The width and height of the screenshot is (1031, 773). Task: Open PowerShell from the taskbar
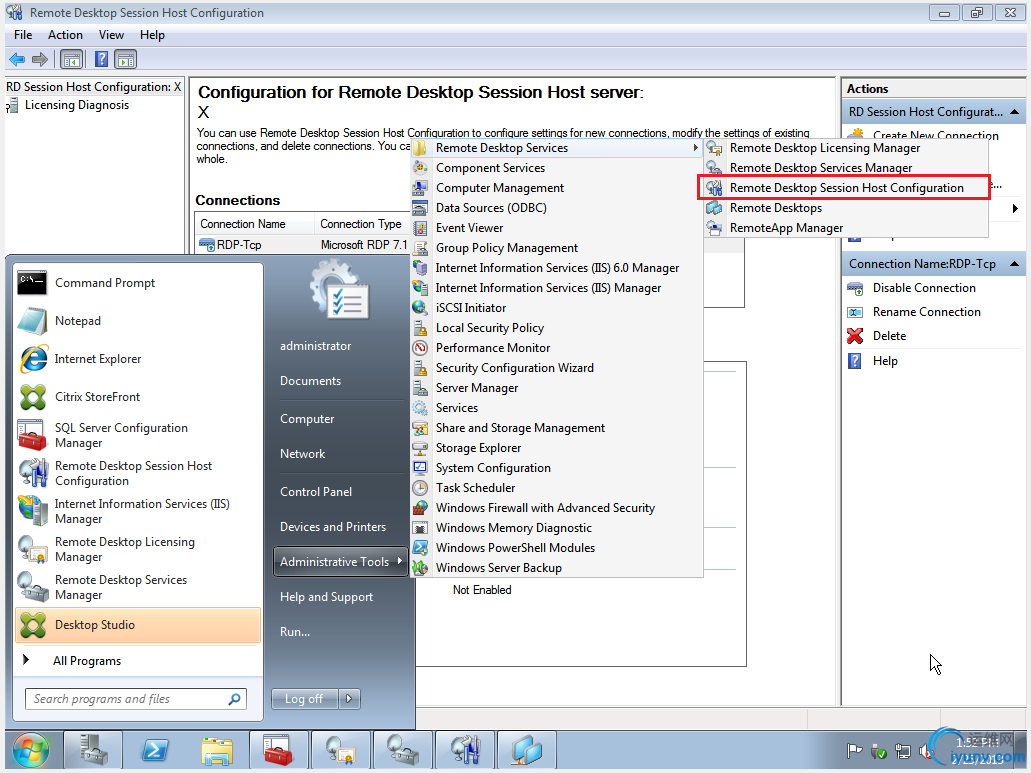(155, 750)
